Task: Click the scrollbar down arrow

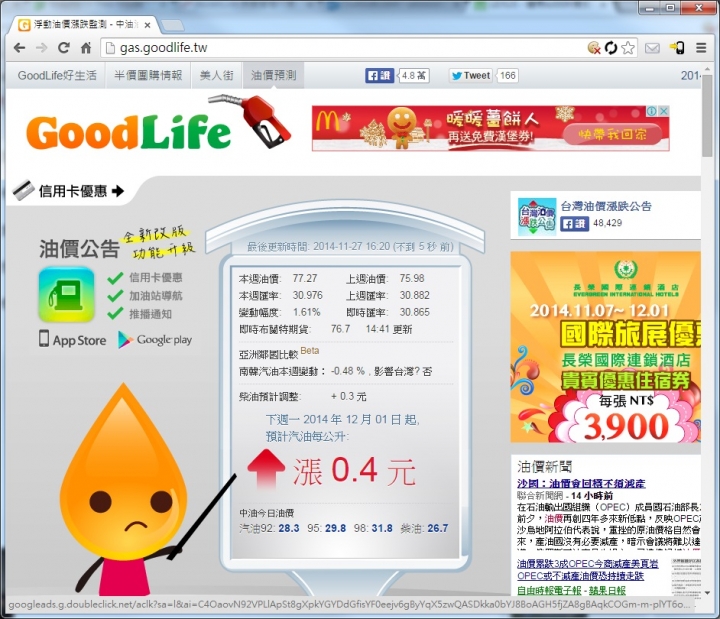Action: point(708,592)
